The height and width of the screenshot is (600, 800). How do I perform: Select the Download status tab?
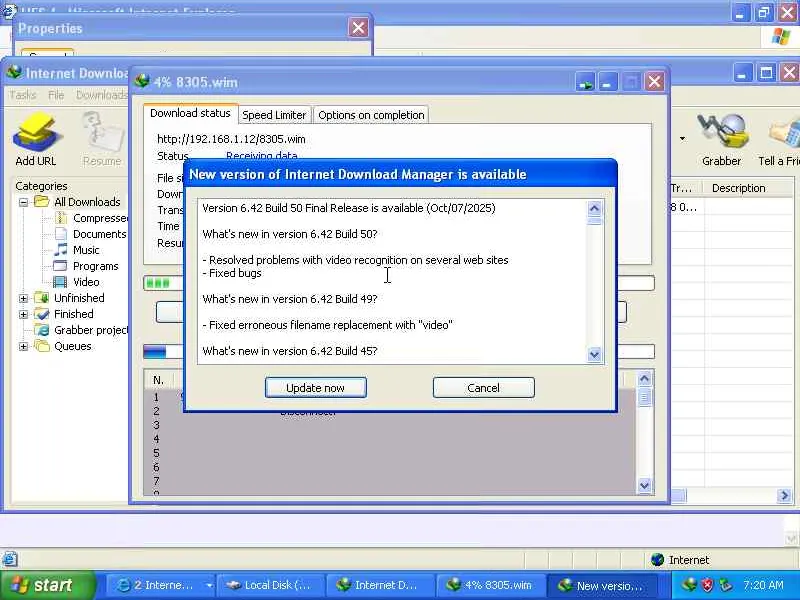pyautogui.click(x=190, y=113)
